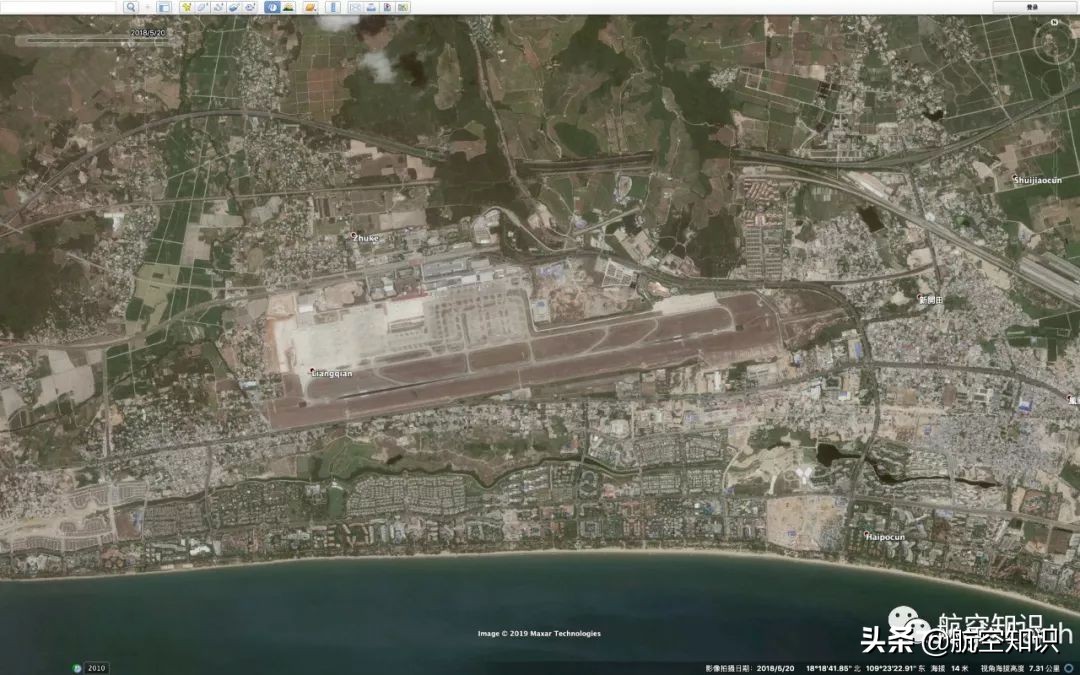
Task: Open the planets switcher icon
Action: (310, 7)
